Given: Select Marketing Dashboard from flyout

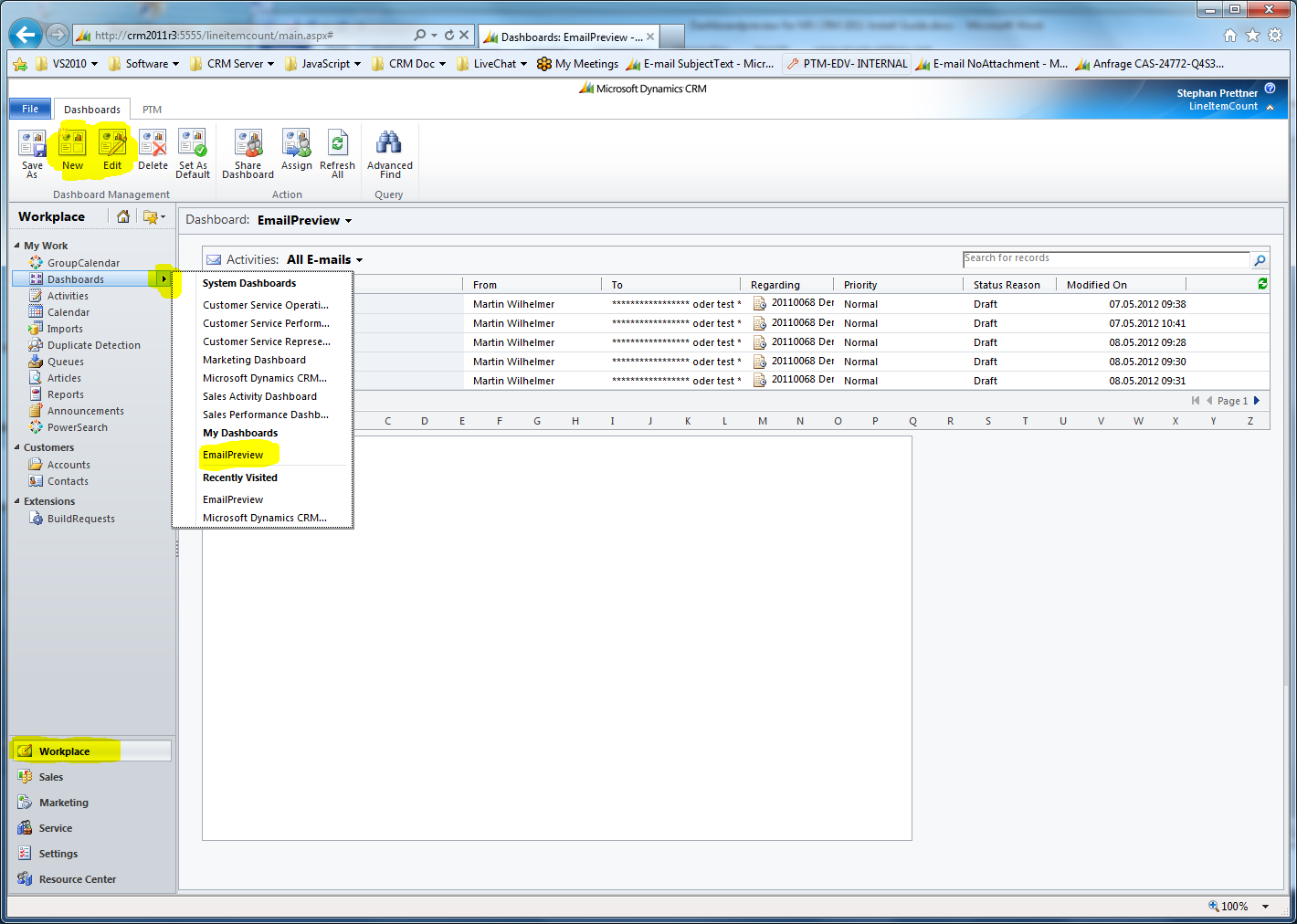Looking at the screenshot, I should coord(254,360).
